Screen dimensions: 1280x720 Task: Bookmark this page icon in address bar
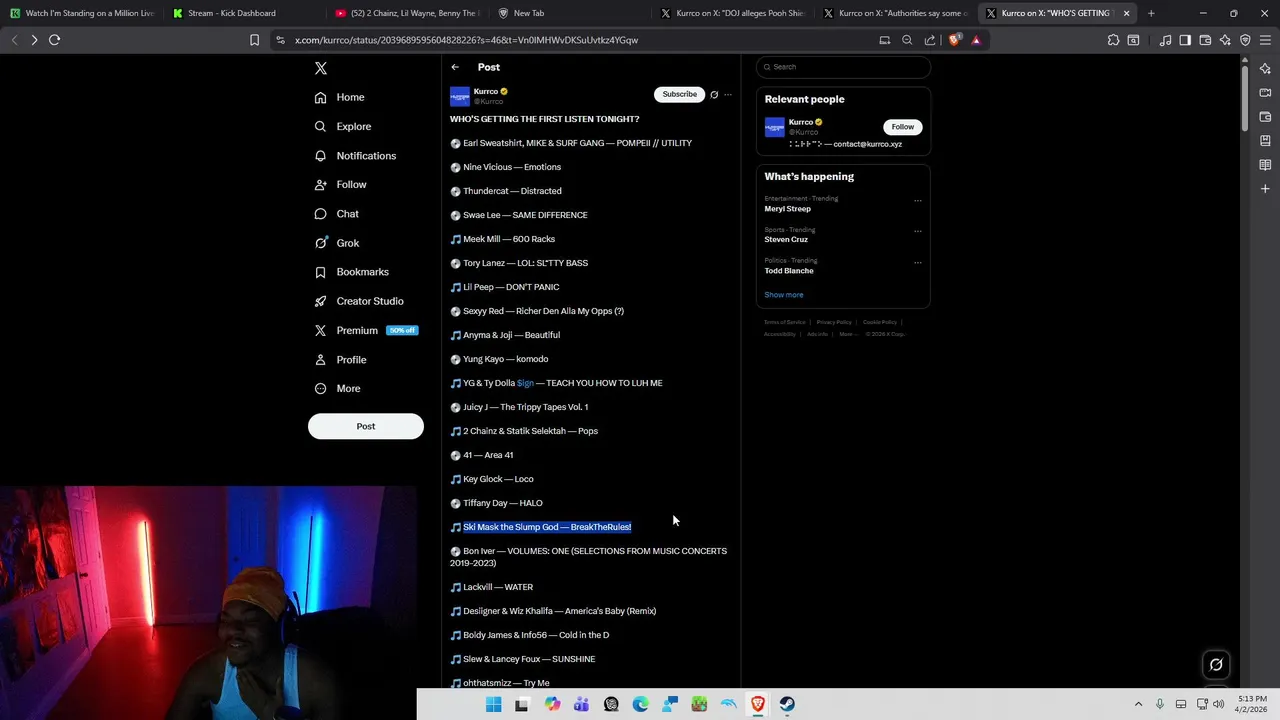[254, 40]
